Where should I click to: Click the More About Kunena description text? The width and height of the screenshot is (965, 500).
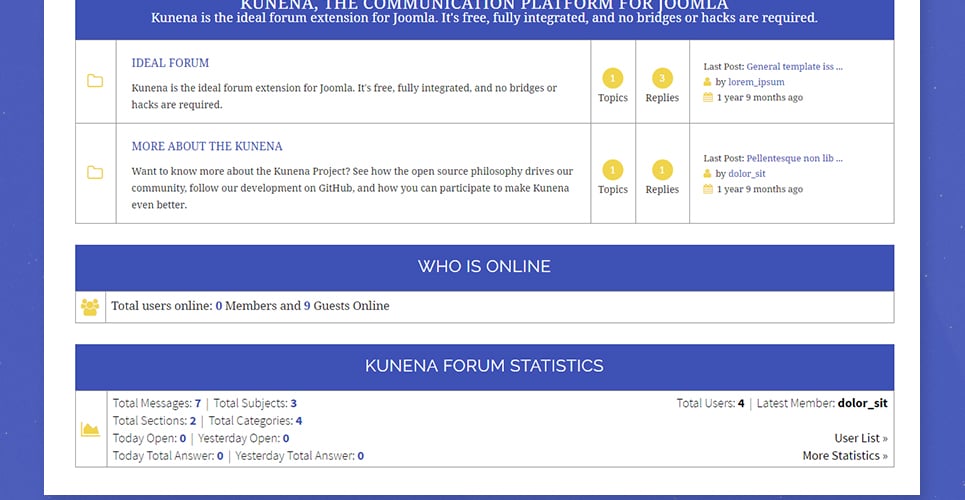[352, 188]
